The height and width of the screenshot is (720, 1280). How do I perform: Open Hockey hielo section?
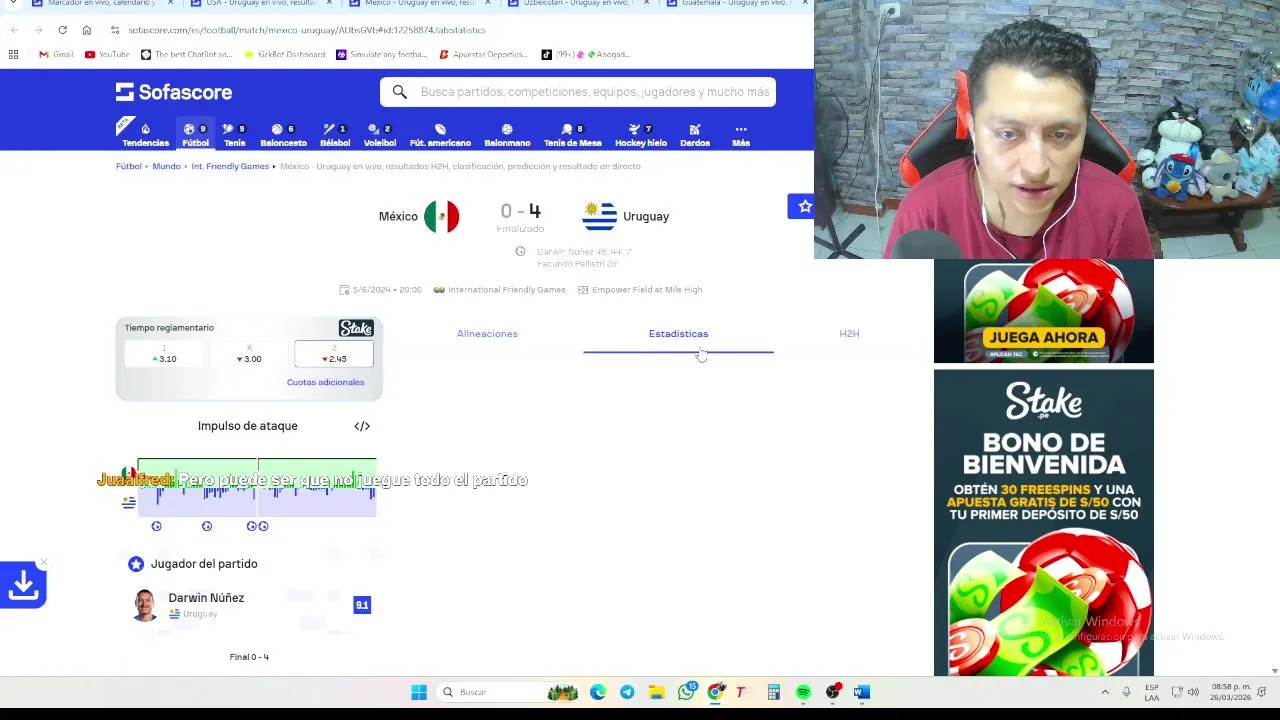click(x=641, y=134)
